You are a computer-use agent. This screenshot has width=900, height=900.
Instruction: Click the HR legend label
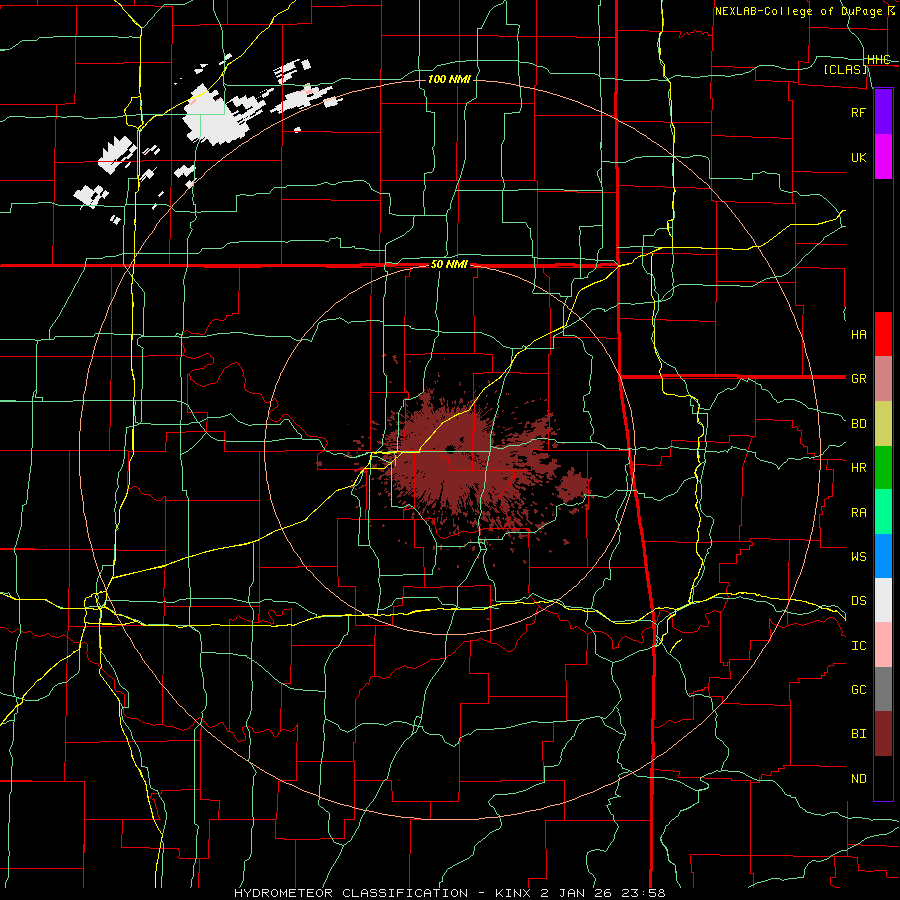point(858,468)
